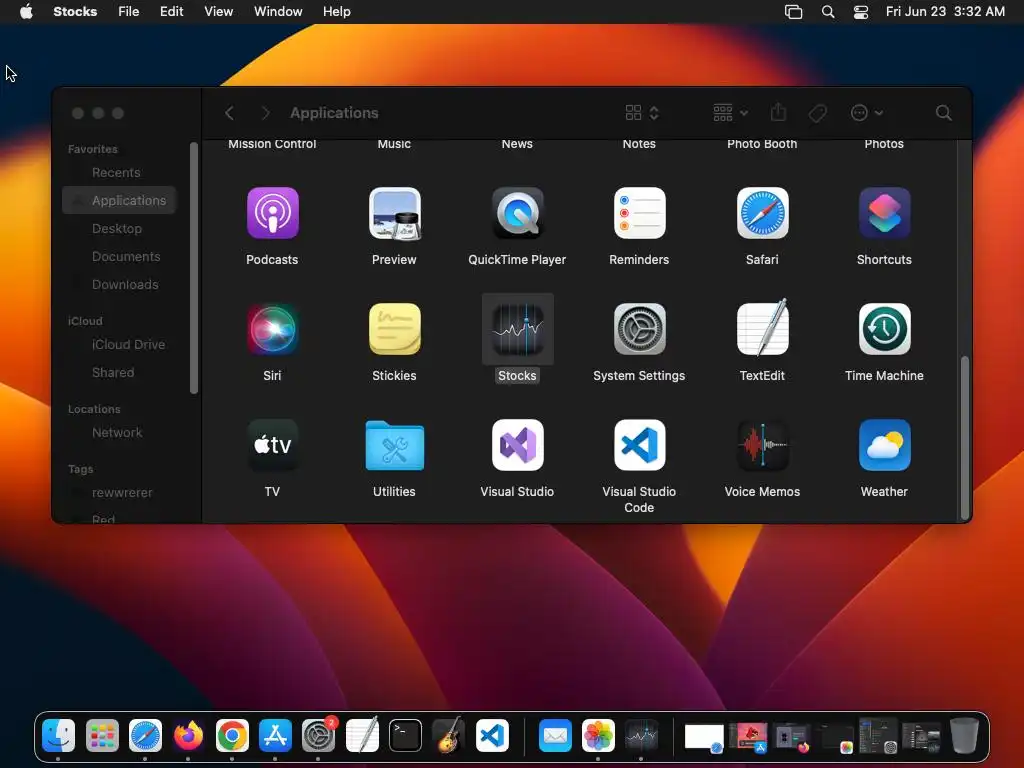Viewport: 1024px width, 768px height.
Task: Select Documents in the sidebar
Action: 120,257
